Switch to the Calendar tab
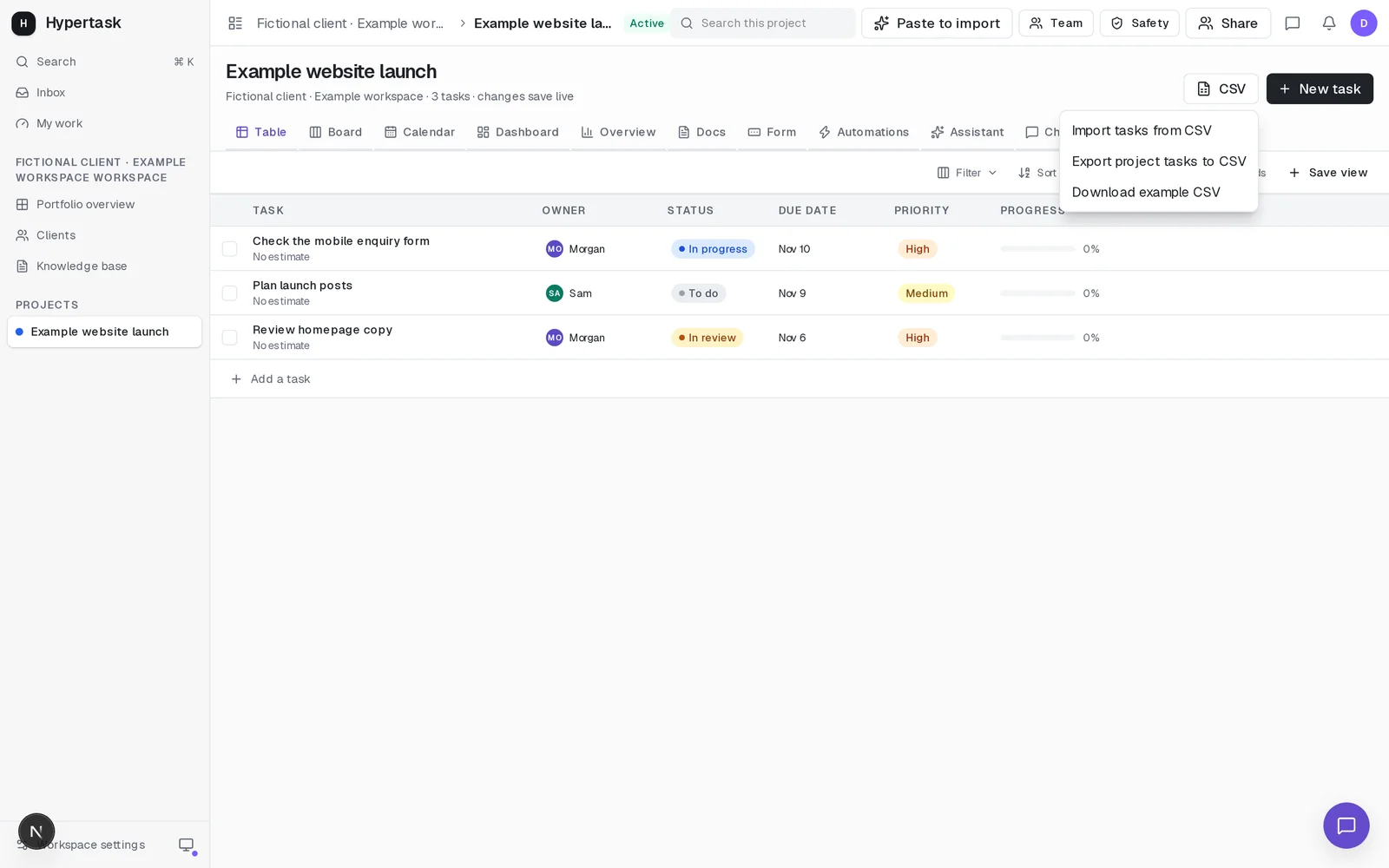Viewport: 1389px width, 868px height. pos(420,132)
